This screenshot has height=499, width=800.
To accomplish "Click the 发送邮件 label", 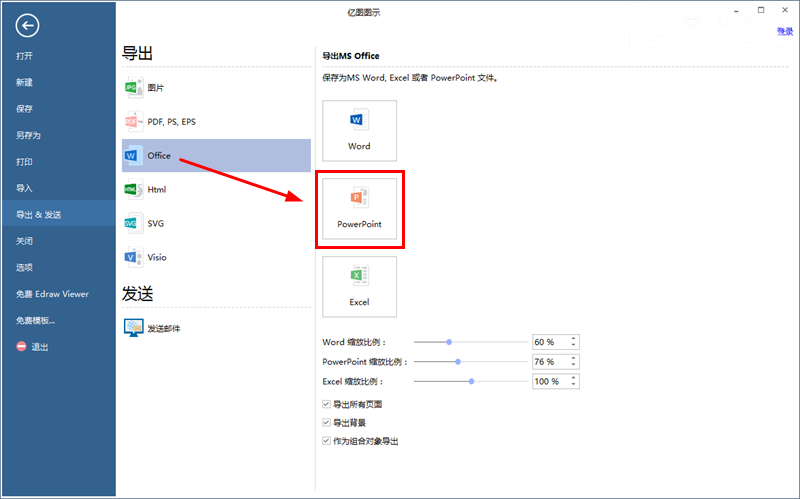I will (164, 329).
